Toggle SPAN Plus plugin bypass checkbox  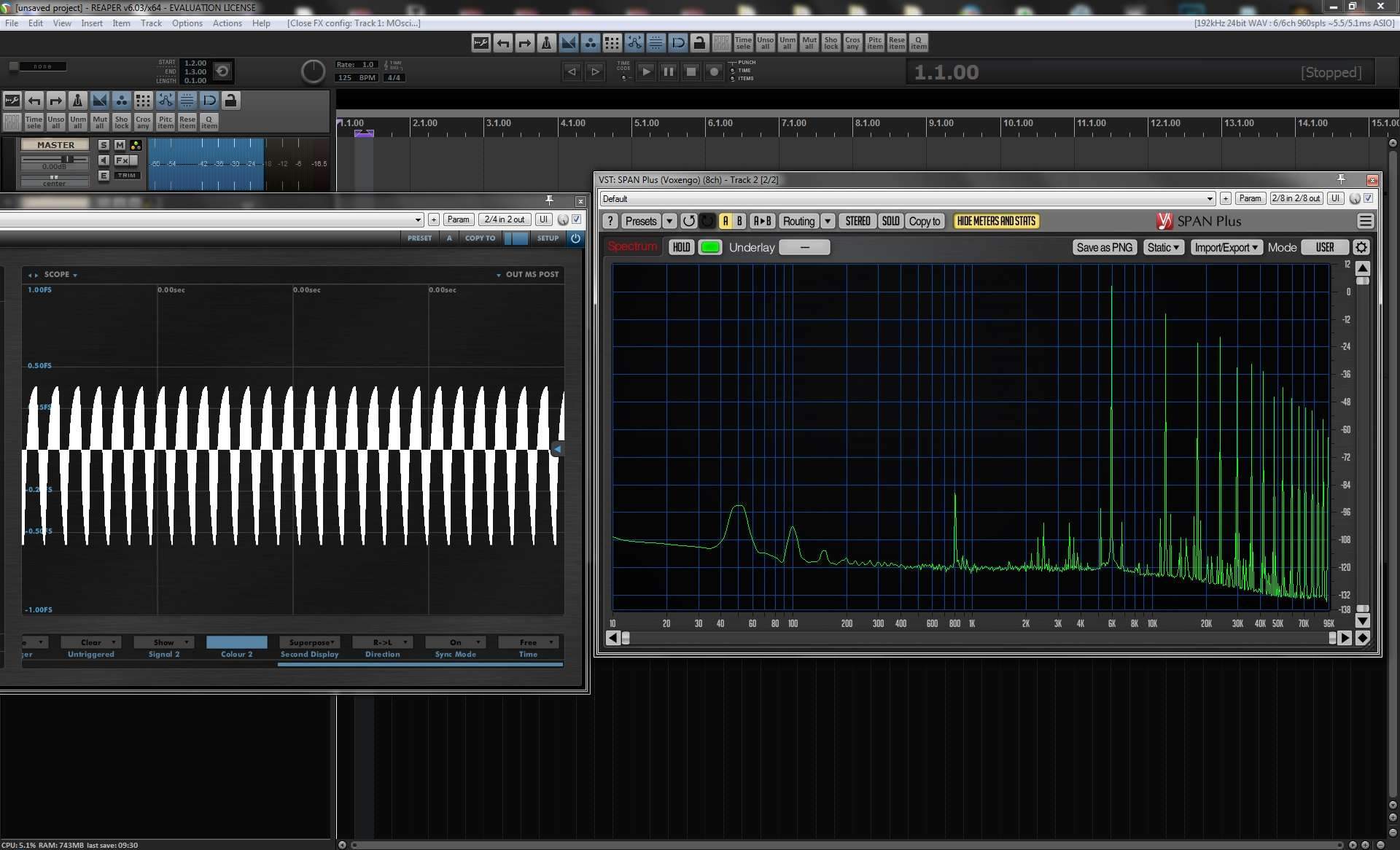tap(1368, 198)
